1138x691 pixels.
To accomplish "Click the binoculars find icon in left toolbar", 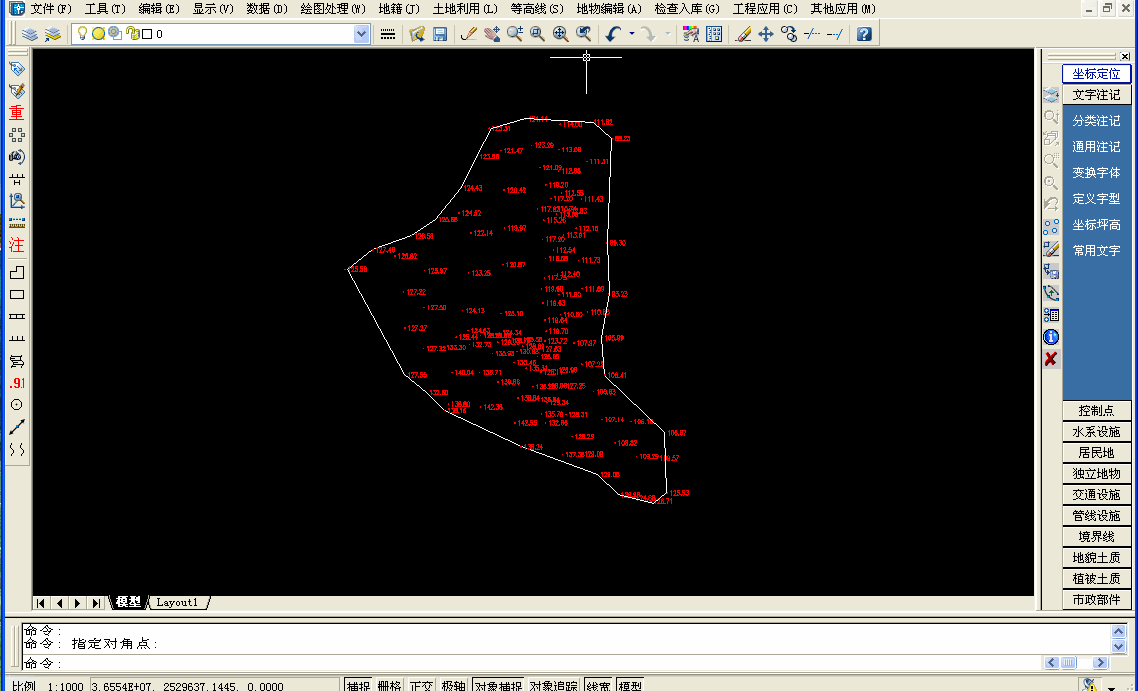I will 16,157.
